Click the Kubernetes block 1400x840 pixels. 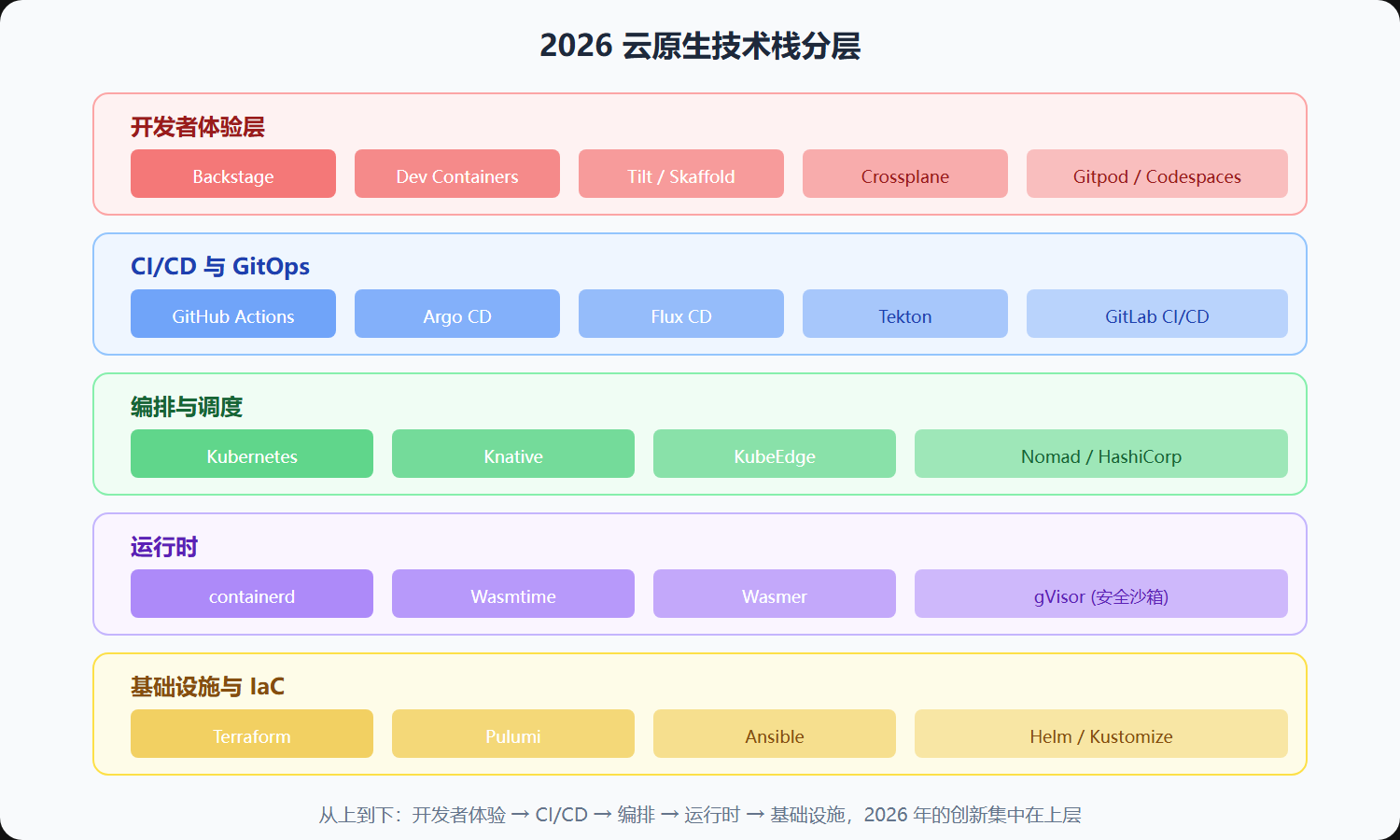pos(252,454)
